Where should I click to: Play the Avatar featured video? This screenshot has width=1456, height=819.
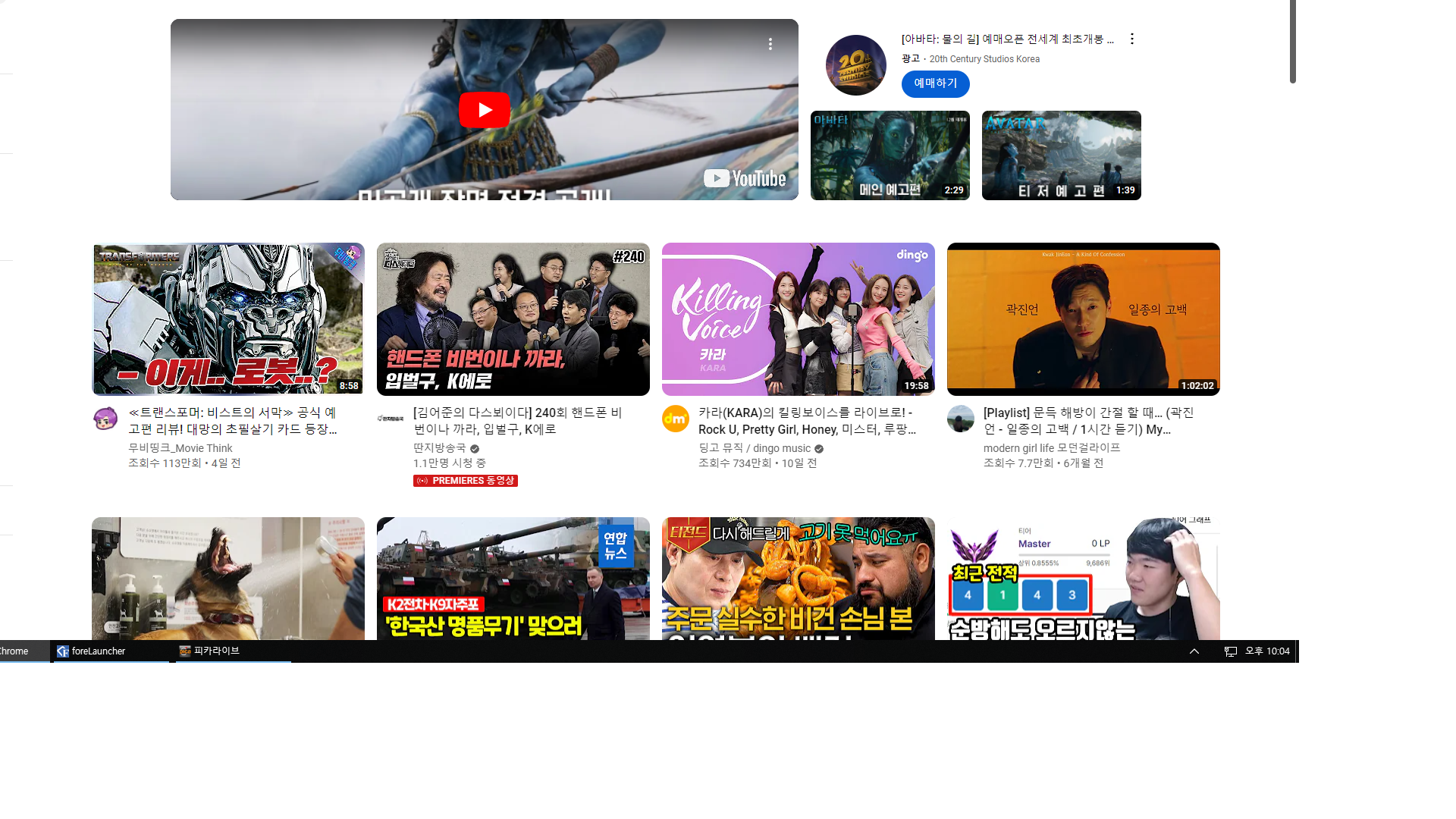tap(484, 111)
